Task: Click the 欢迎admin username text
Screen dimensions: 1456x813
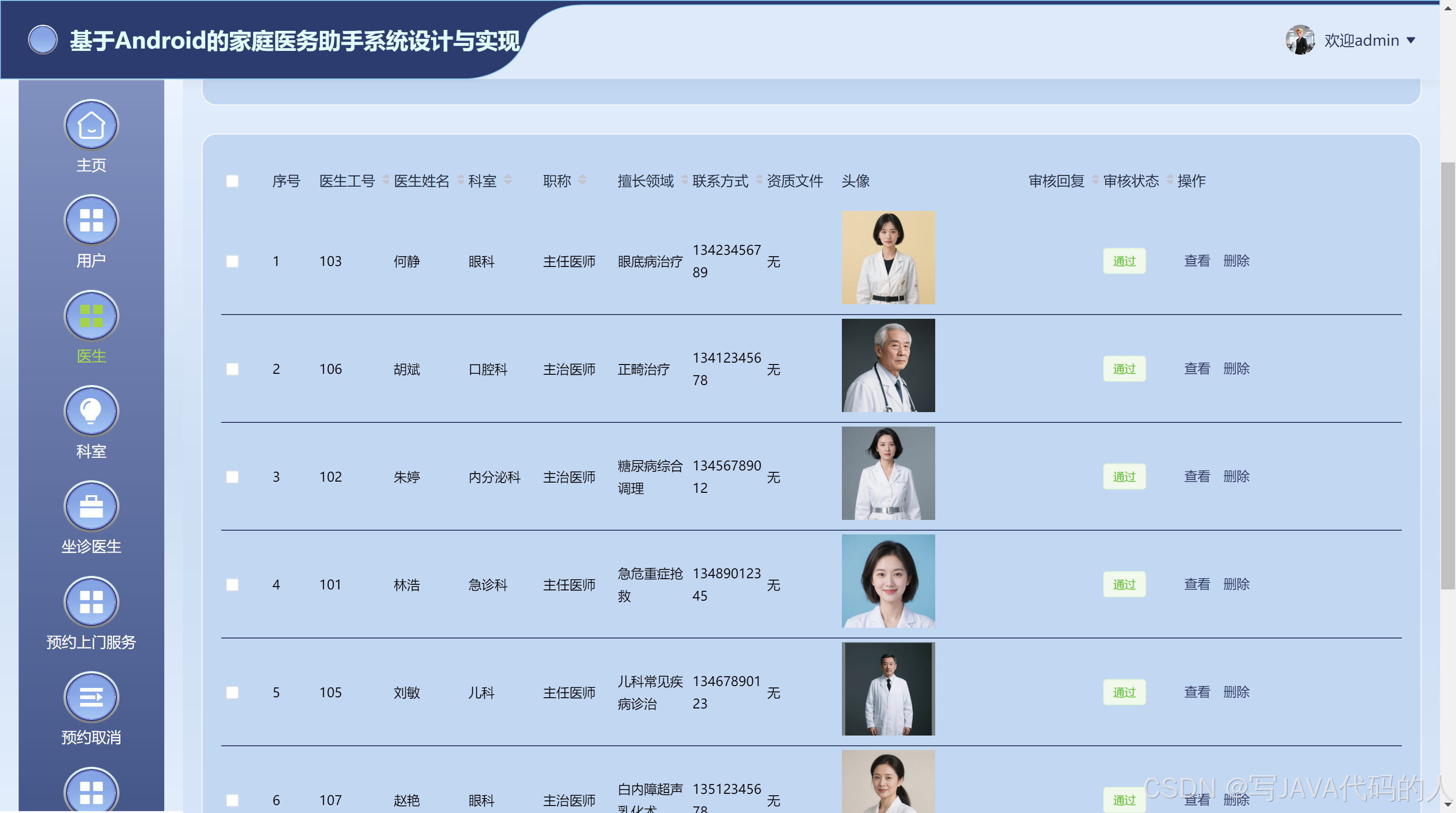Action: pyautogui.click(x=1362, y=41)
